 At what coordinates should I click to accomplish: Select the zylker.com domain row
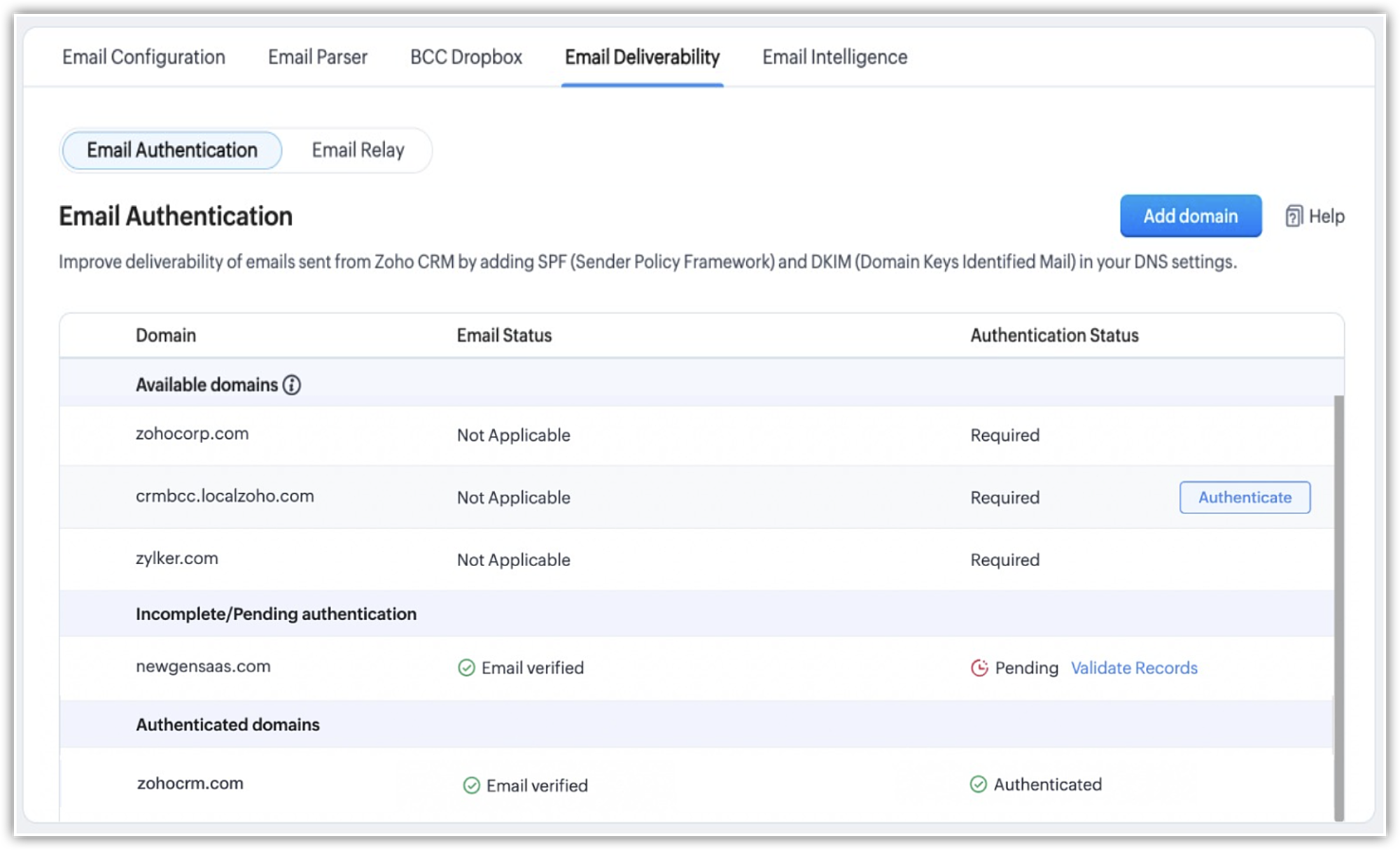[177, 559]
